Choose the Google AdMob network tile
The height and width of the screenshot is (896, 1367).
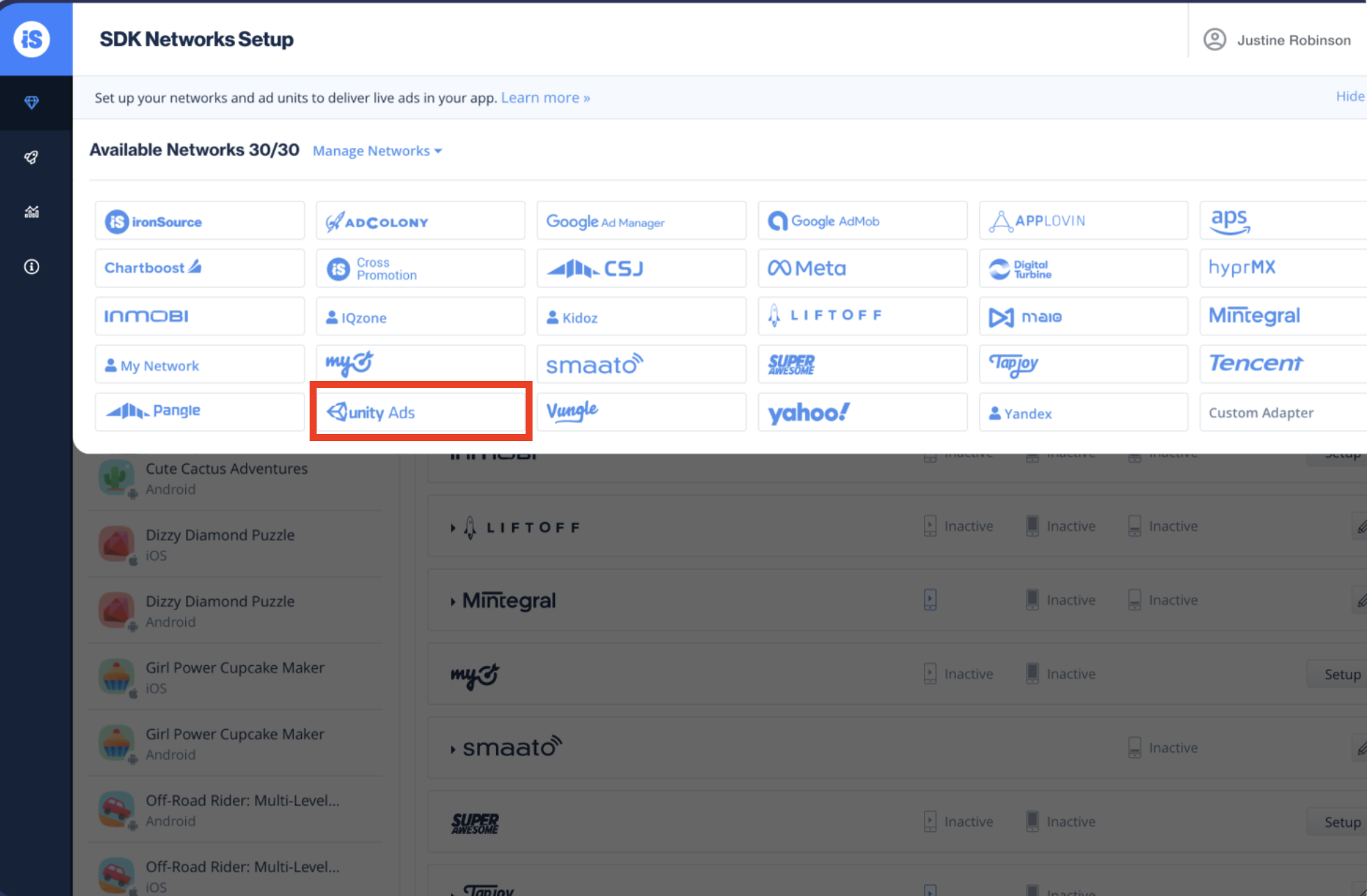click(x=862, y=221)
